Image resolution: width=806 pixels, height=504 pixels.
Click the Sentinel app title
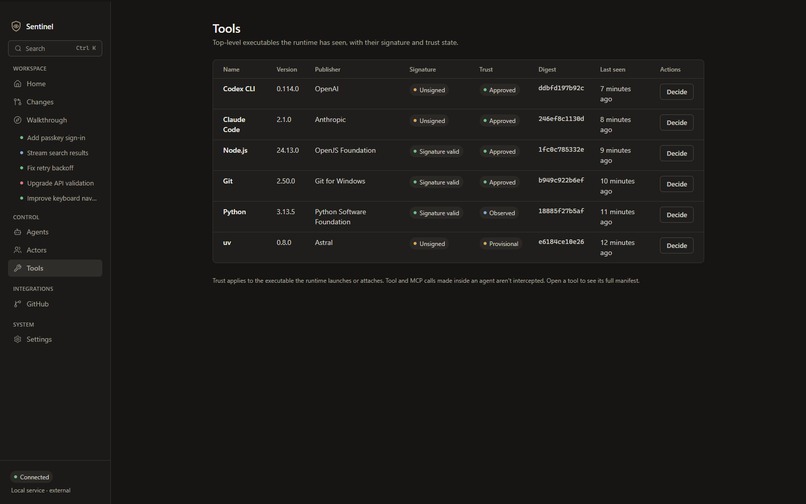tap(40, 26)
